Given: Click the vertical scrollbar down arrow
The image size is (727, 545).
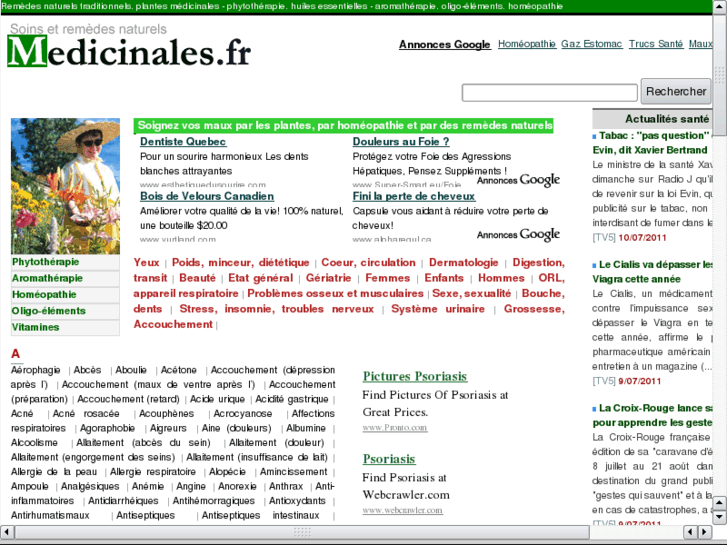Looking at the screenshot, I should [719, 516].
